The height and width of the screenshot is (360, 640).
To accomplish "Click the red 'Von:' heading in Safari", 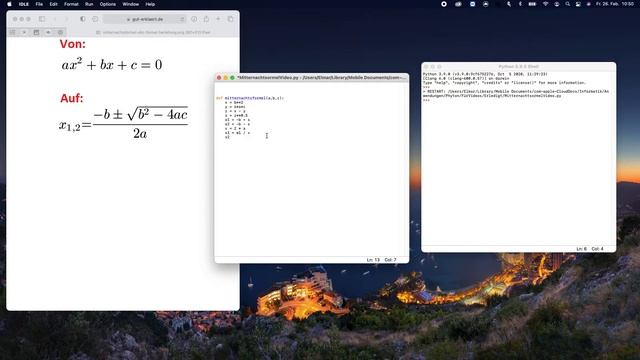I will point(73,44).
